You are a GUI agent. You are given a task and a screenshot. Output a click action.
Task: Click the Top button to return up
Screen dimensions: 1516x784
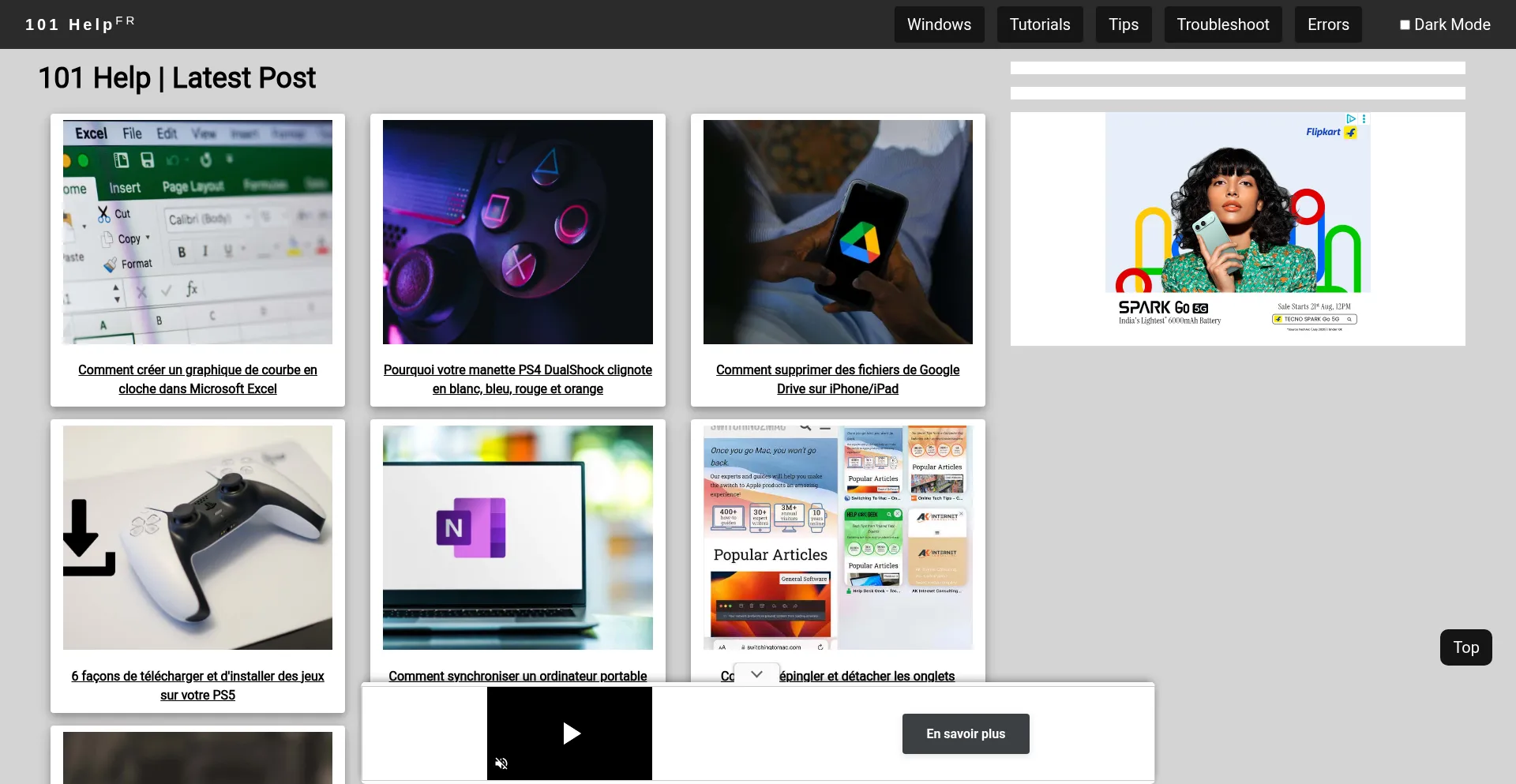(x=1465, y=647)
